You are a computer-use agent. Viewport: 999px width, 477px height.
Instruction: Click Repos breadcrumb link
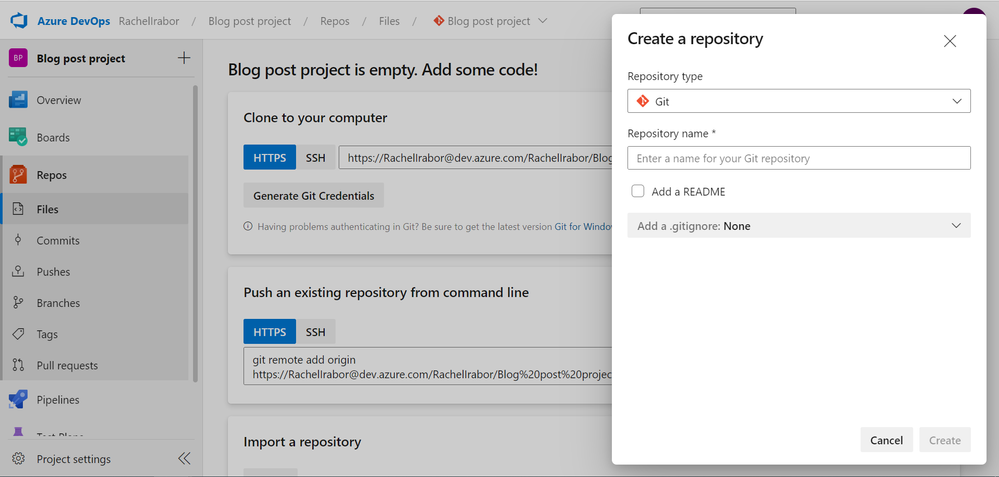tap(335, 20)
